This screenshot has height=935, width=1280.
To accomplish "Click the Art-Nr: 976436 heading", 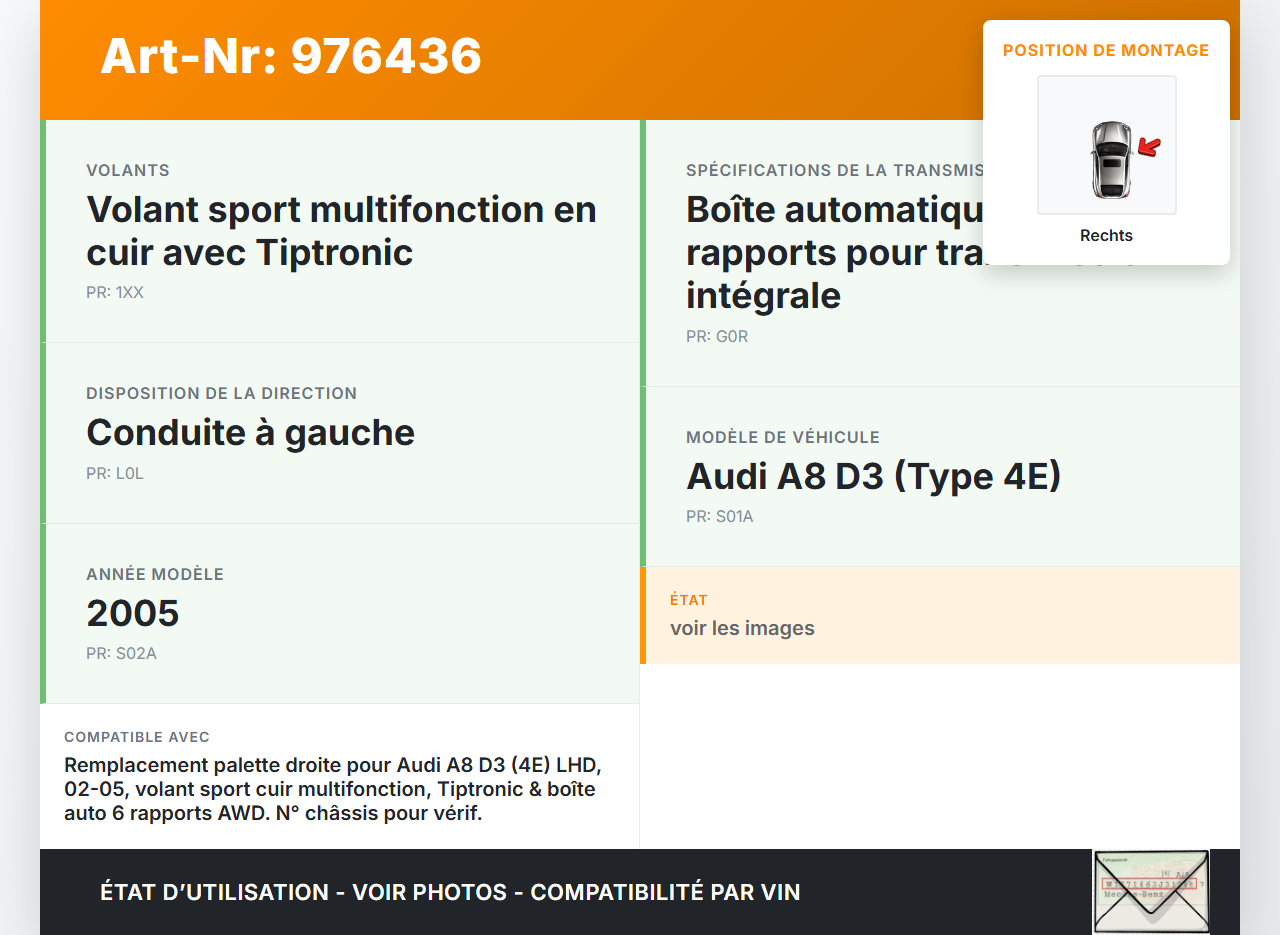I will click(290, 57).
